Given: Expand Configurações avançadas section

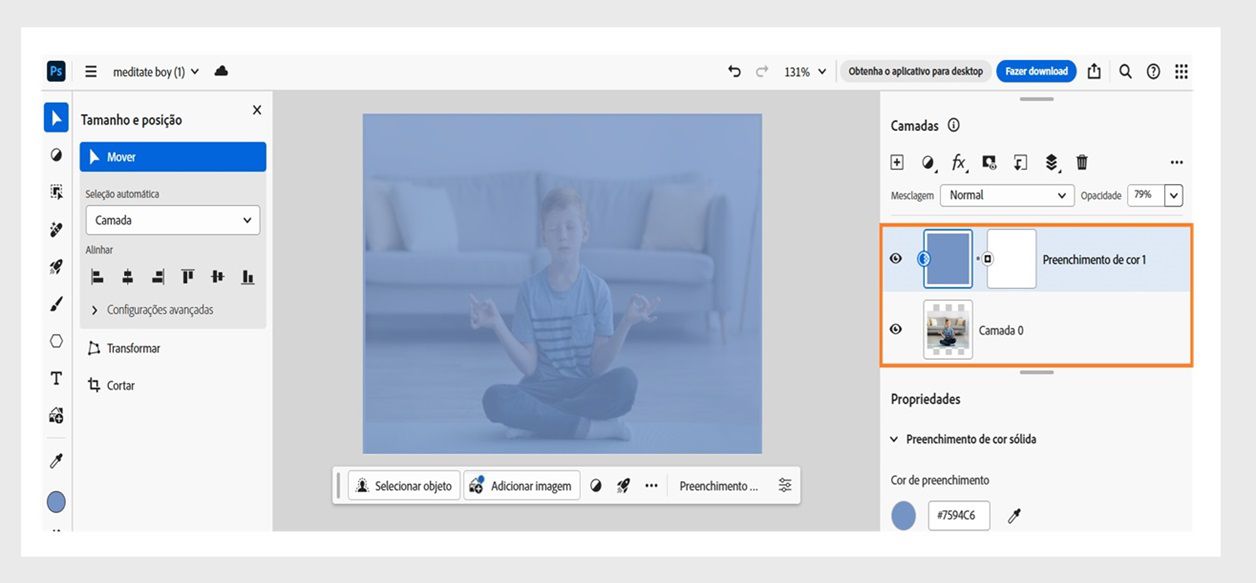Looking at the screenshot, I should coord(152,310).
